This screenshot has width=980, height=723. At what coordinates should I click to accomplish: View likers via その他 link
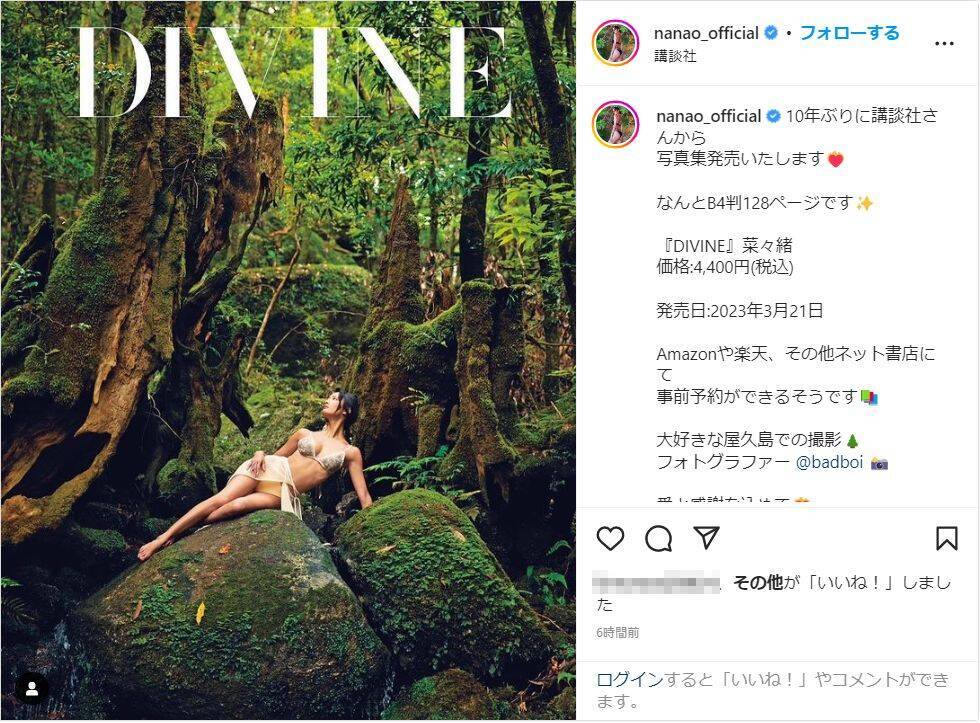(758, 583)
